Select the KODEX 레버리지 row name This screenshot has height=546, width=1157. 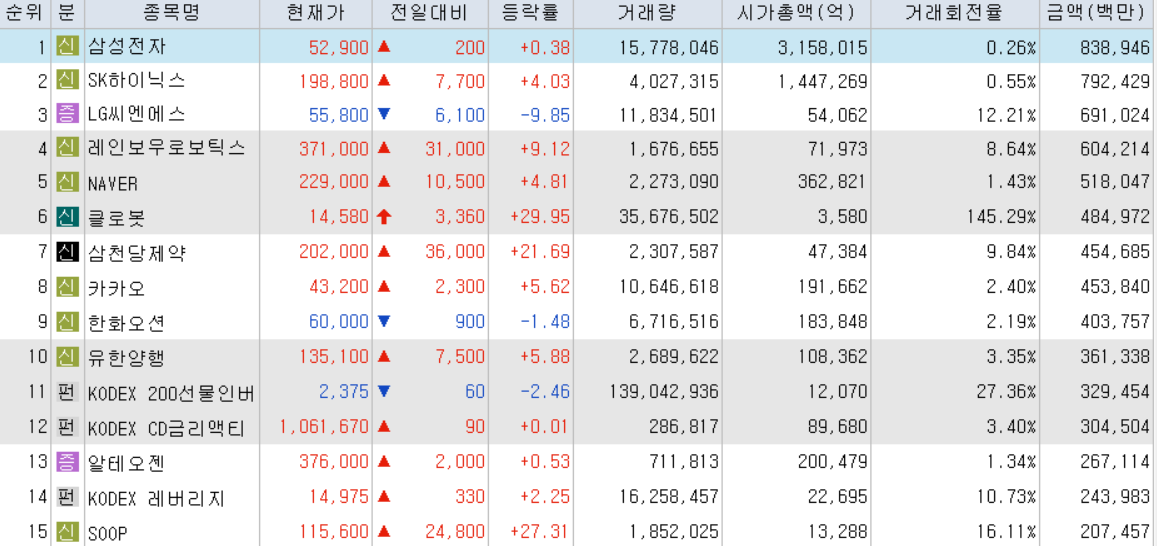(156, 498)
